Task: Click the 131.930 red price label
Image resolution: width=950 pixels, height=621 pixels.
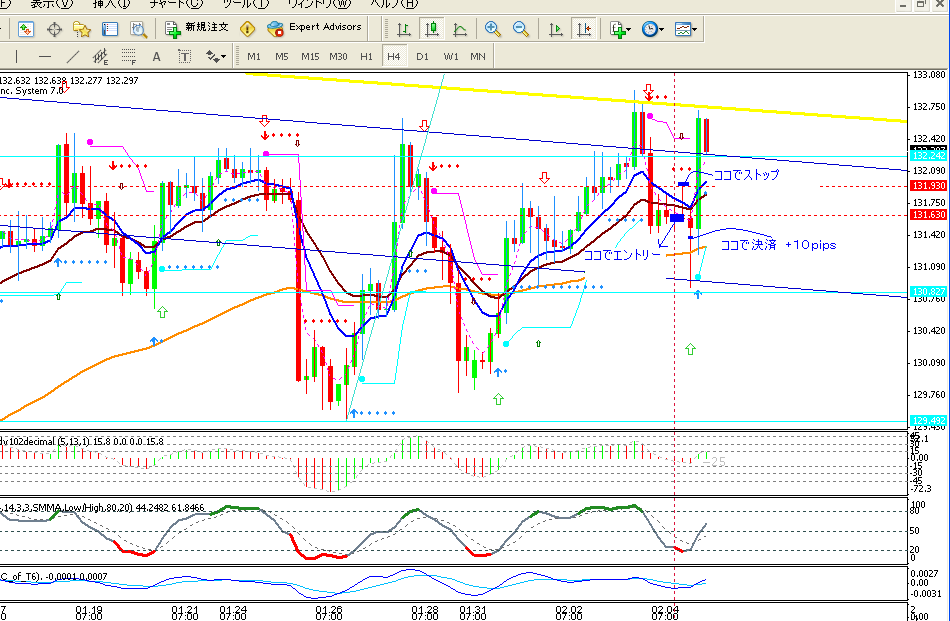Action: [929, 186]
